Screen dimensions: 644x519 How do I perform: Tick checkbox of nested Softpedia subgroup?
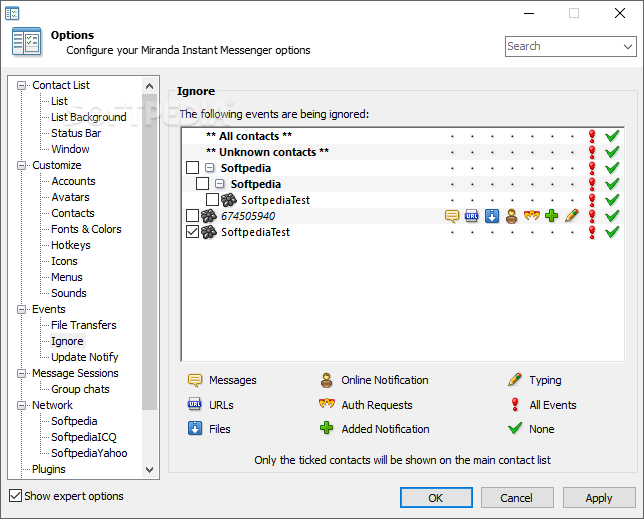tap(202, 184)
